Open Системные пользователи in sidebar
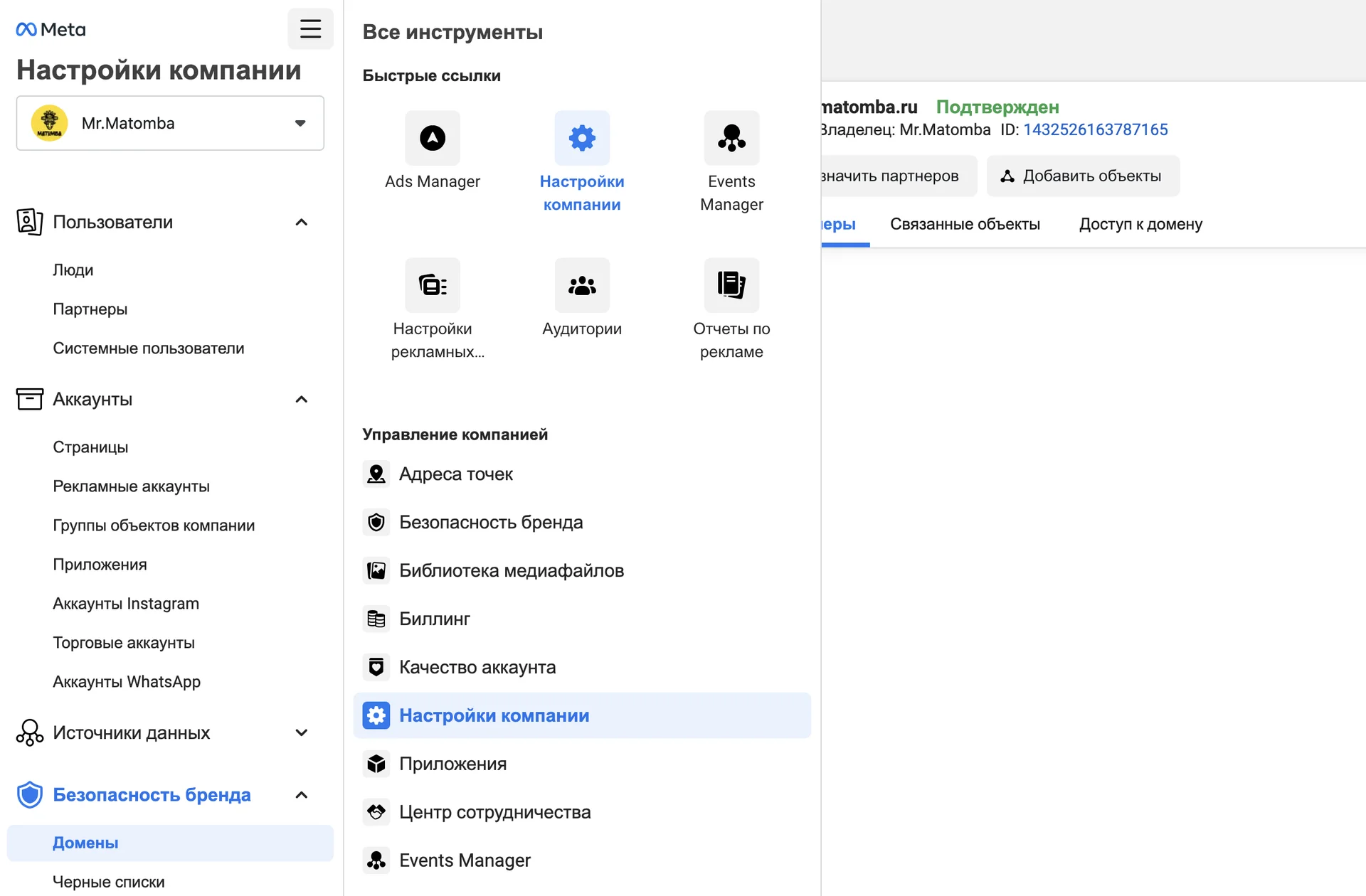The width and height of the screenshot is (1366, 896). 149,348
